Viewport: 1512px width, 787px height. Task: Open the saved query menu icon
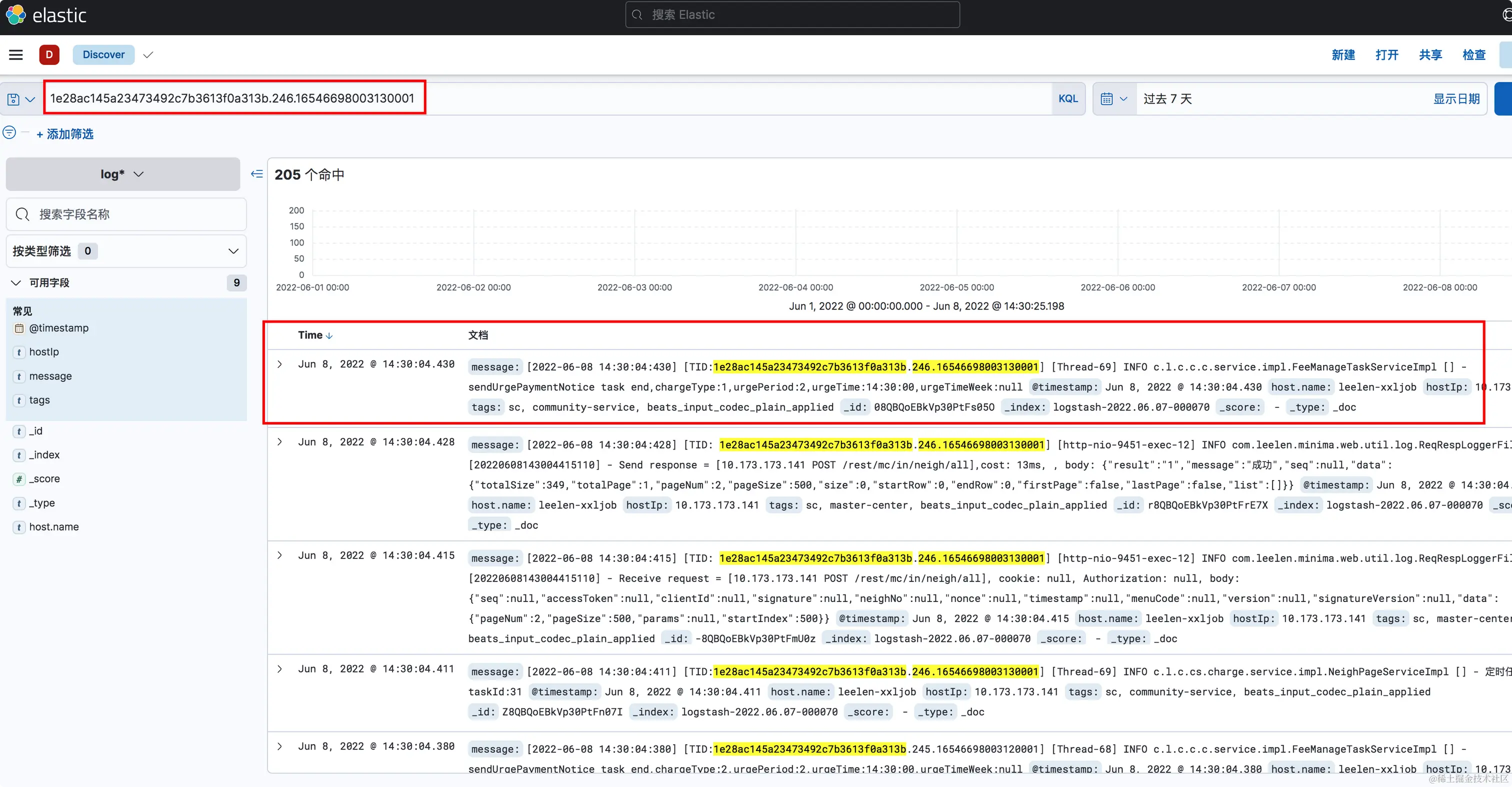20,99
